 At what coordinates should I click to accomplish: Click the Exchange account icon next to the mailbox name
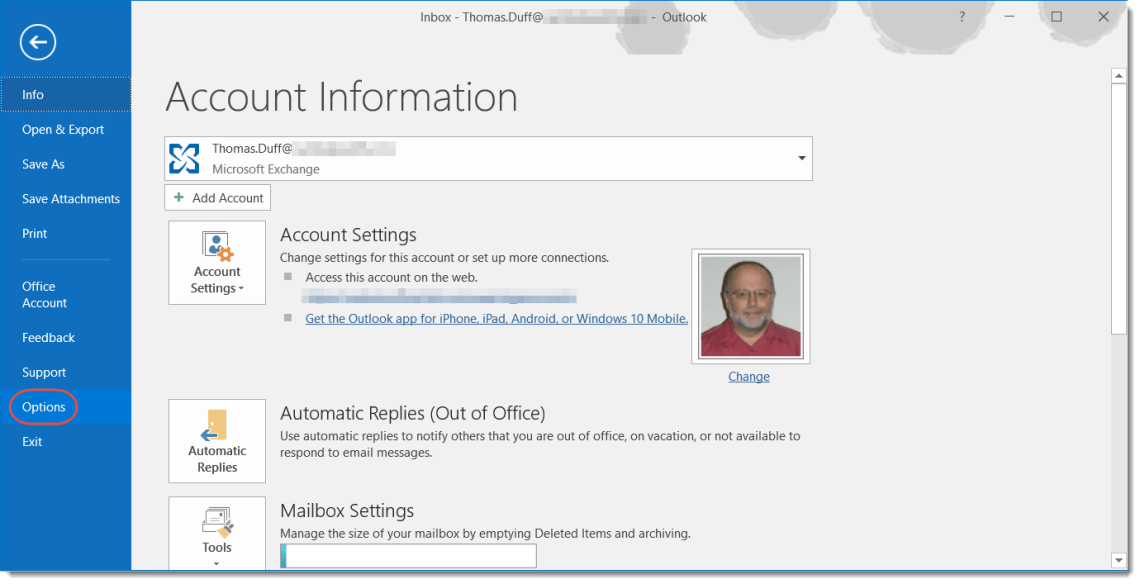click(184, 157)
